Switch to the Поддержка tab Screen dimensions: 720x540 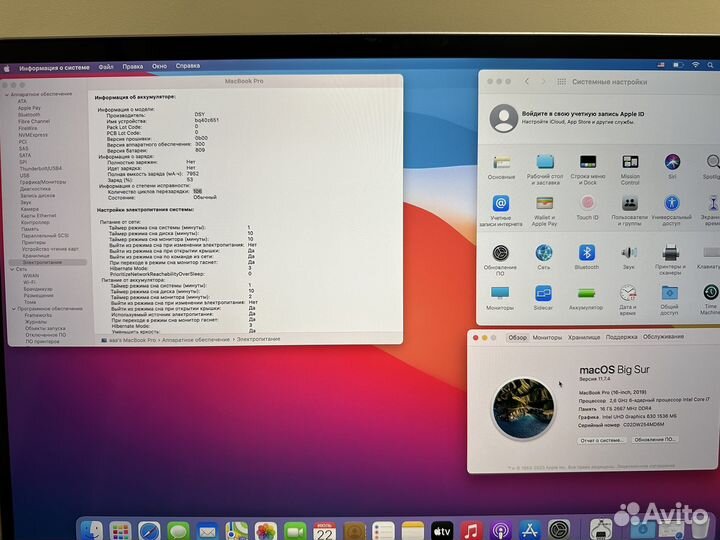coord(621,337)
